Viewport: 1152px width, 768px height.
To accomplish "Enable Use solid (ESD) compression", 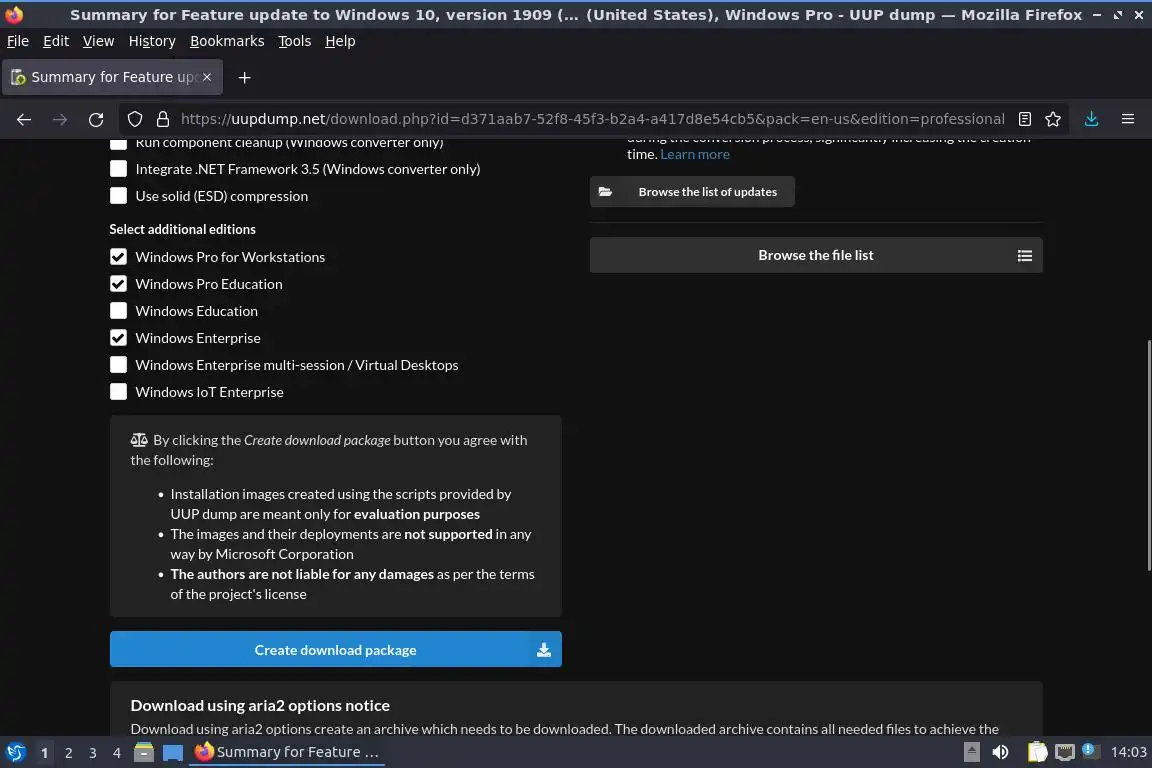I will 118,196.
